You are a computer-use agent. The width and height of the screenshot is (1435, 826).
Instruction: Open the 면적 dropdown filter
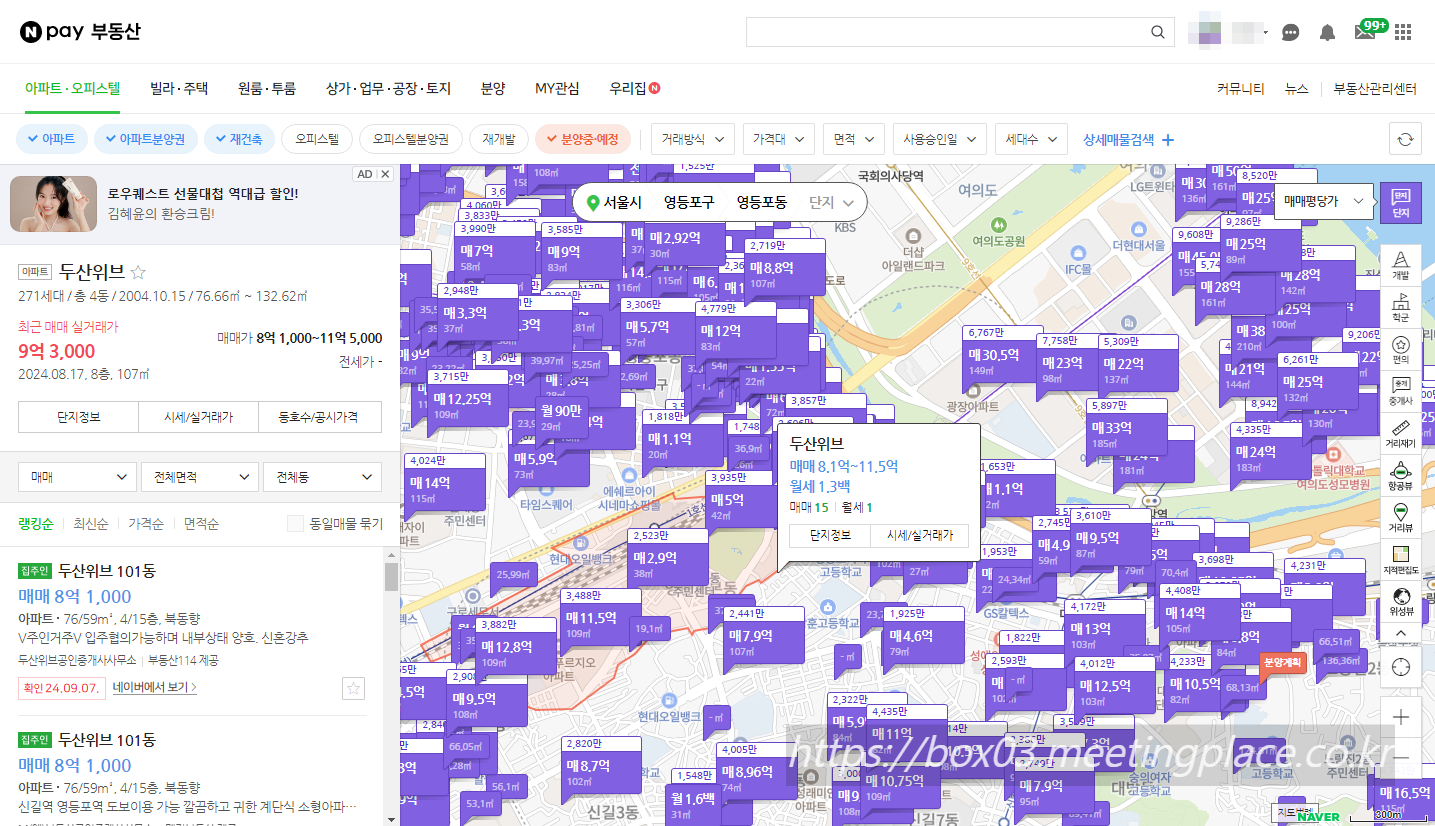(x=855, y=140)
